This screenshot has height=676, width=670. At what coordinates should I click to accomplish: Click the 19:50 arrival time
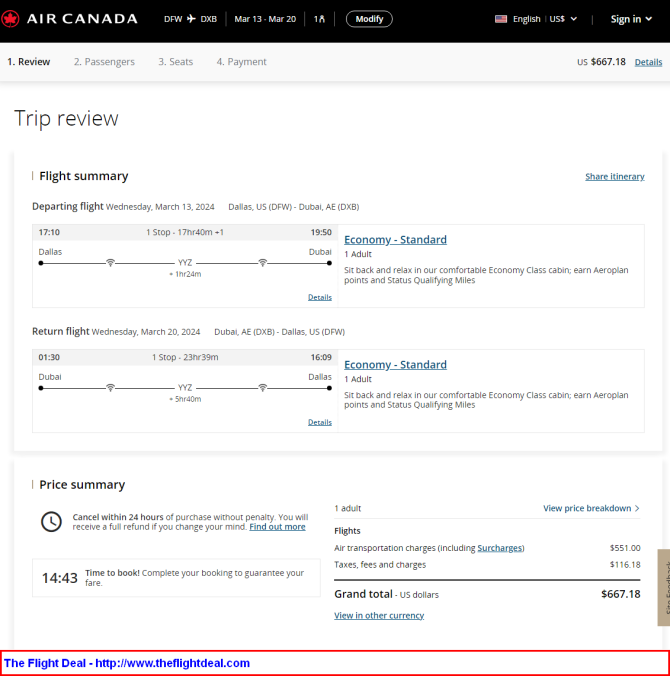coord(321,232)
